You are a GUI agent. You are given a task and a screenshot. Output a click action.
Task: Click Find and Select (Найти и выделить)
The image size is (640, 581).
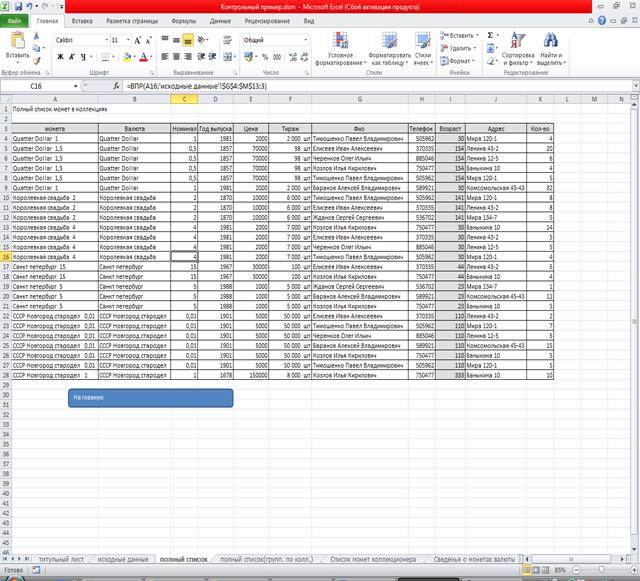click(x=550, y=48)
